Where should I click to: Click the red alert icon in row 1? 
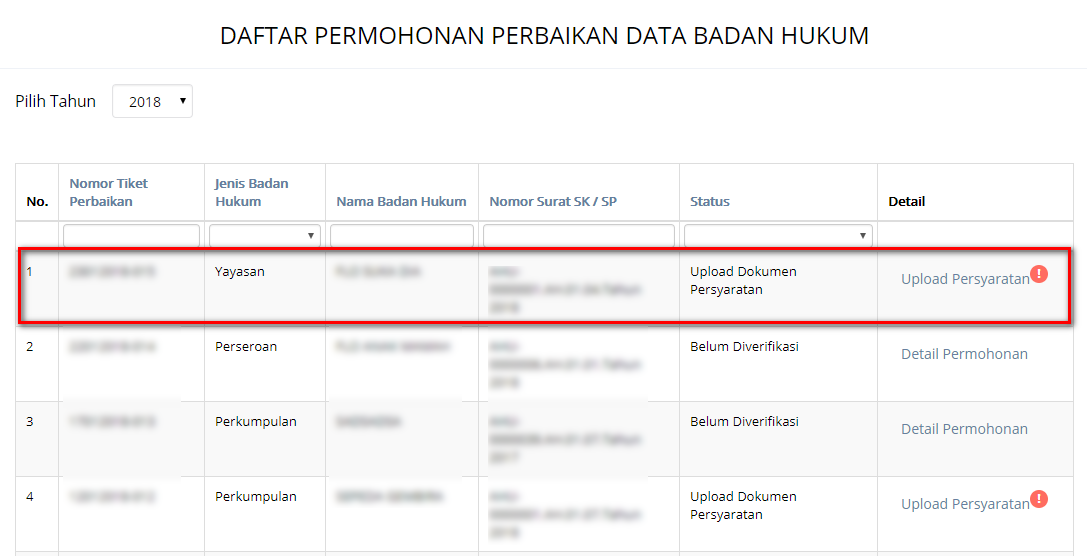pos(1039,274)
